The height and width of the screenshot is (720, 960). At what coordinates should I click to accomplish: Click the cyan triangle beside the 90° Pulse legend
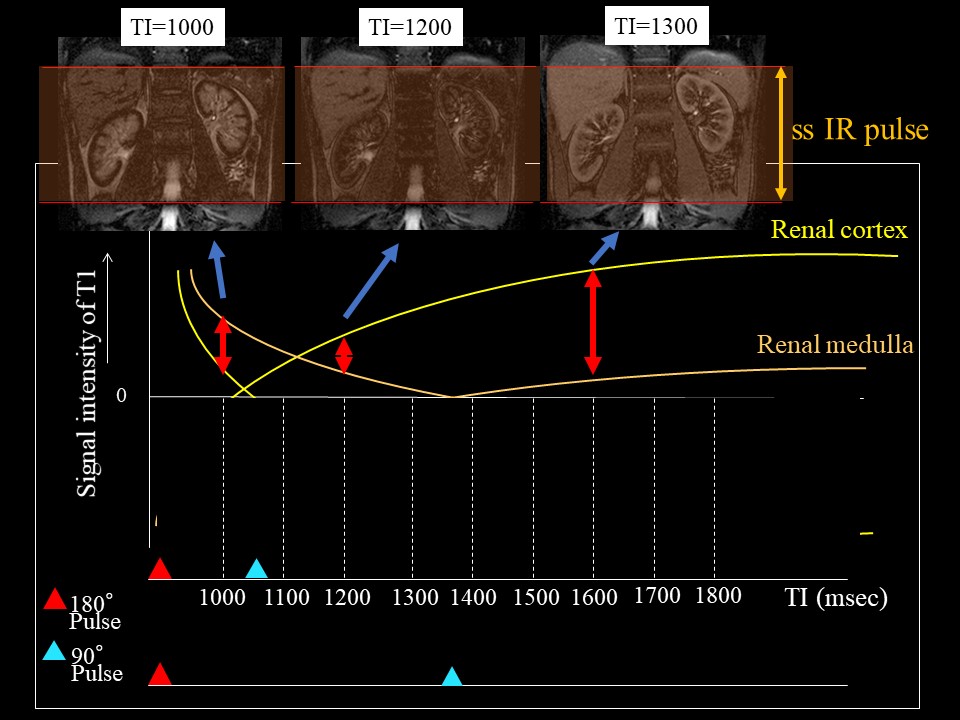(55, 651)
